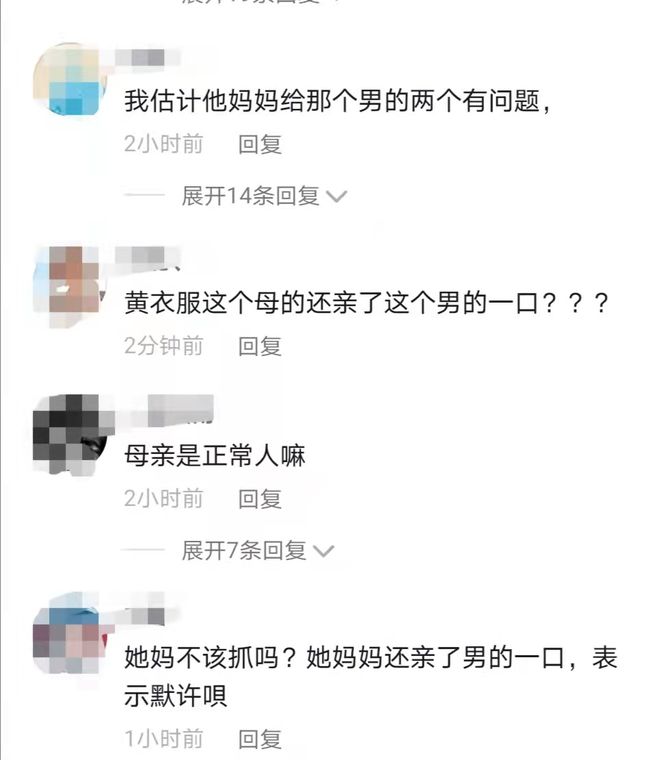
Task: Click 回复 beside 2分钟前 timestamp
Action: [x=260, y=347]
